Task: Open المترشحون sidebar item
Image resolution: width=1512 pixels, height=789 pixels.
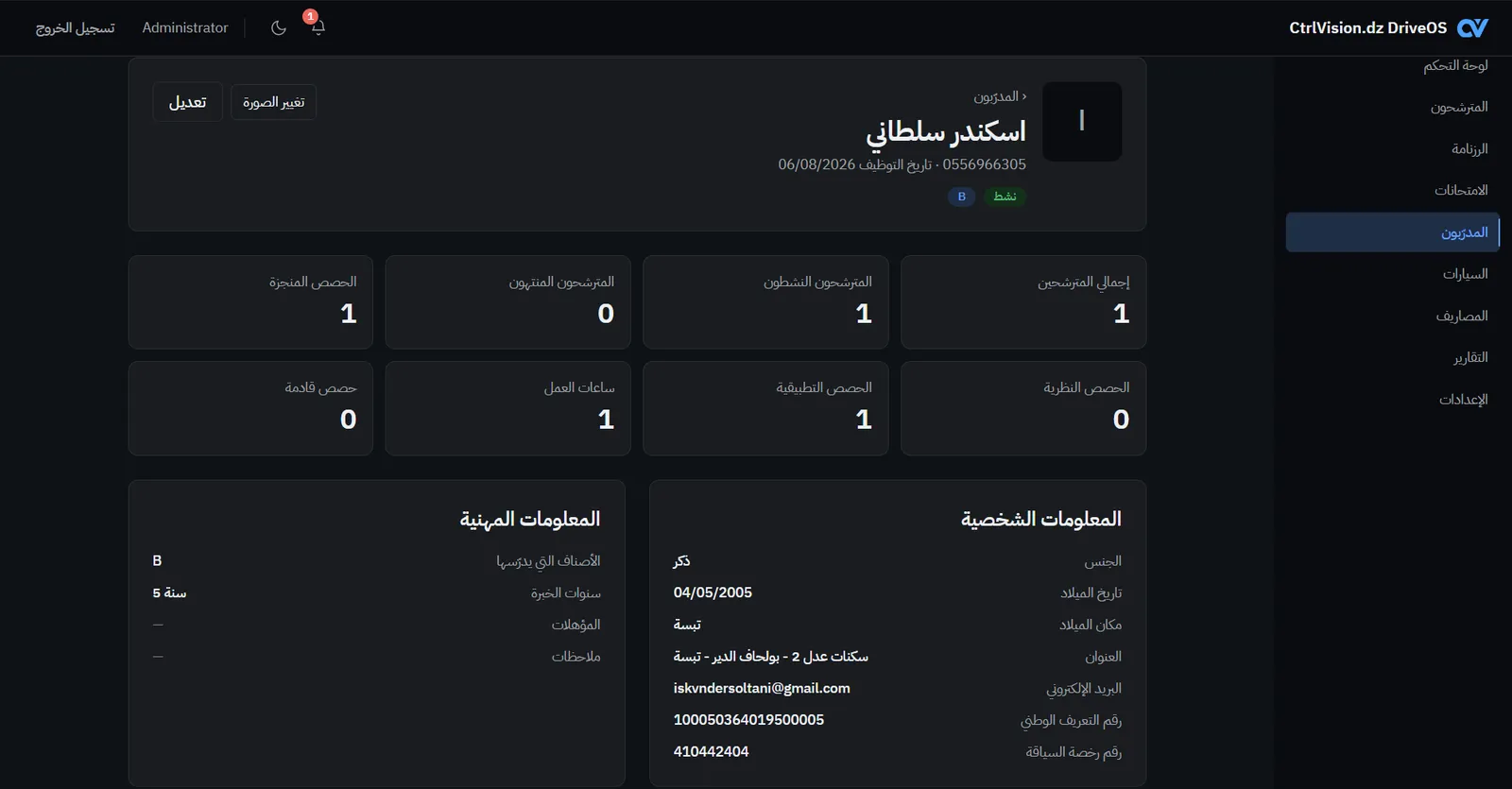Action: point(1459,107)
